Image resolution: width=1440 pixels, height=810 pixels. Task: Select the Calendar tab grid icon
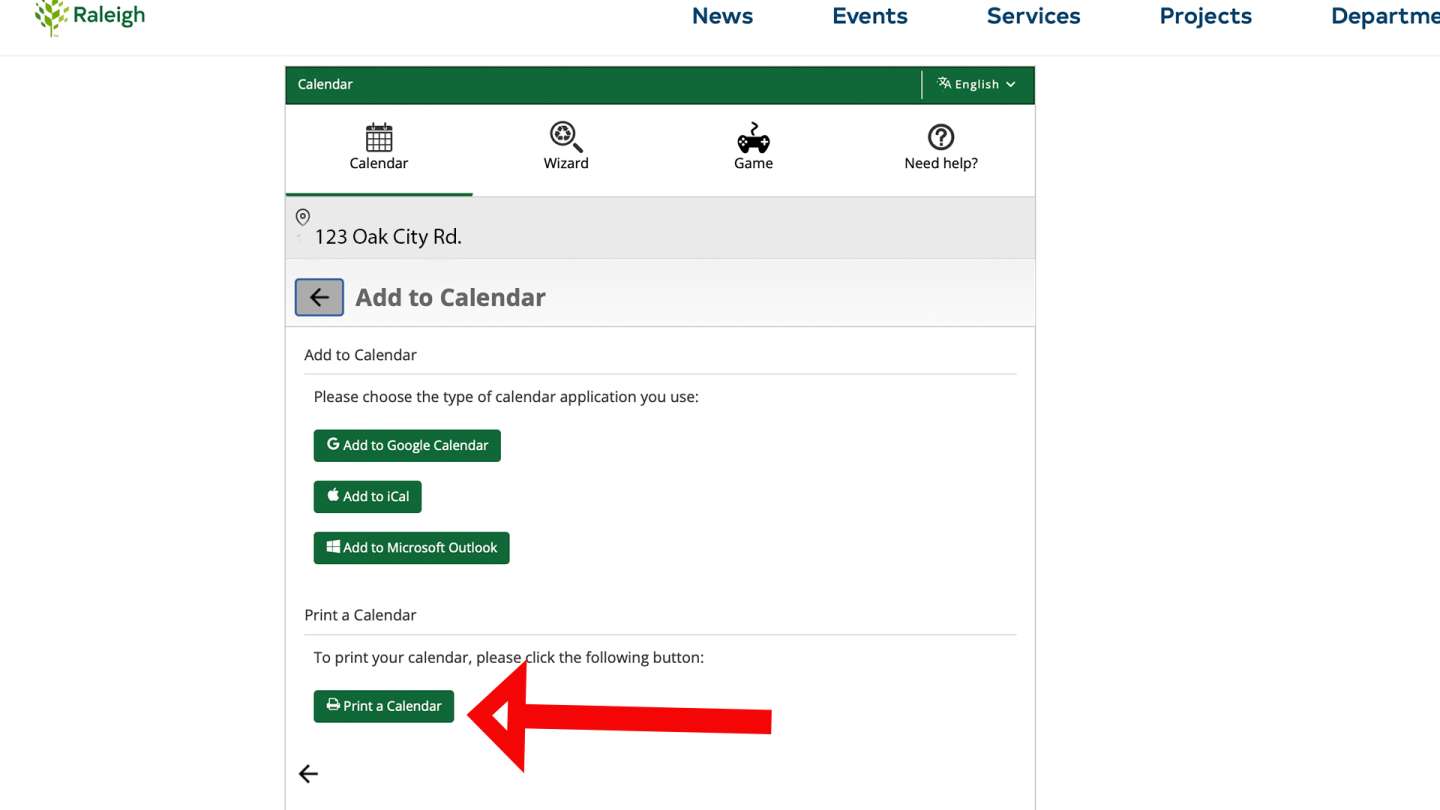point(378,137)
